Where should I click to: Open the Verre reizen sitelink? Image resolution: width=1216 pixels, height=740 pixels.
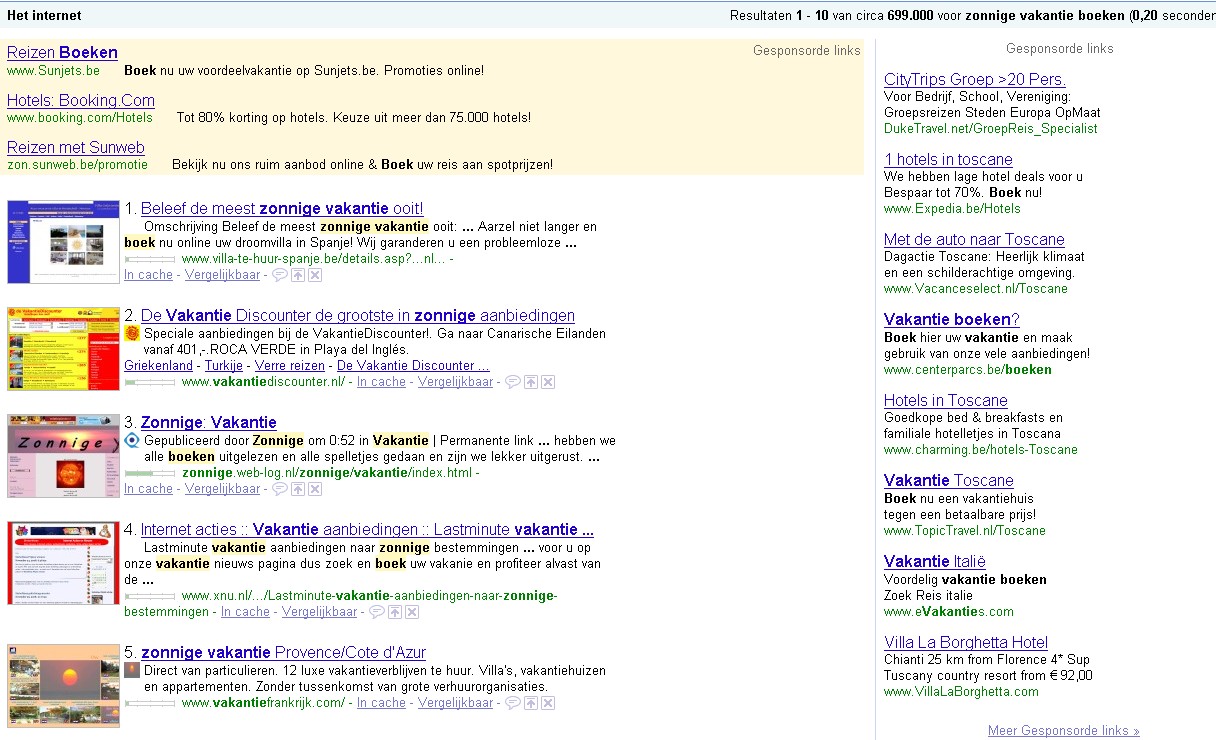click(290, 366)
